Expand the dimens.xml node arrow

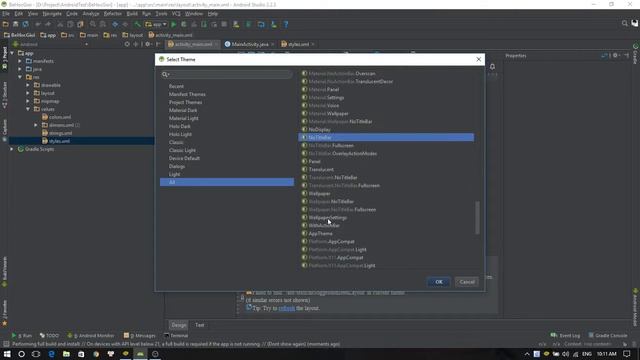point(36,125)
